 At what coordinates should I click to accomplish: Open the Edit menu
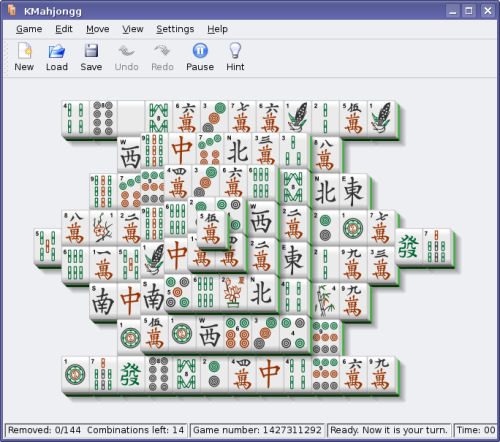[x=64, y=29]
